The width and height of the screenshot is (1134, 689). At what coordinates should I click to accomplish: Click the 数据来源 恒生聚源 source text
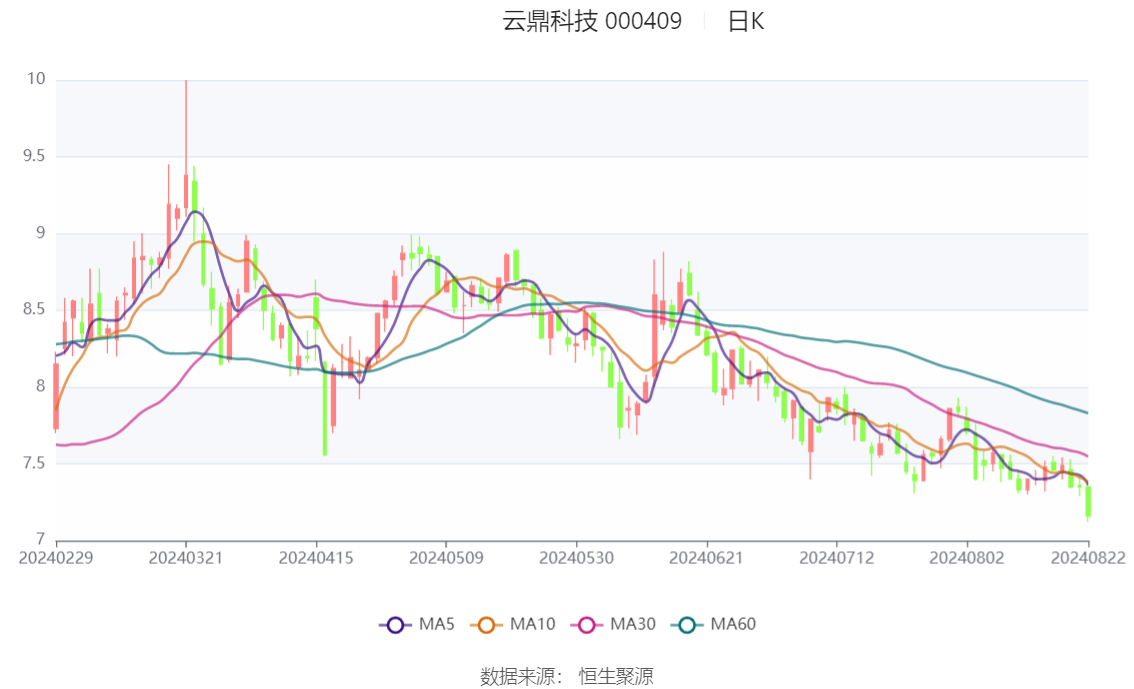coord(567,677)
